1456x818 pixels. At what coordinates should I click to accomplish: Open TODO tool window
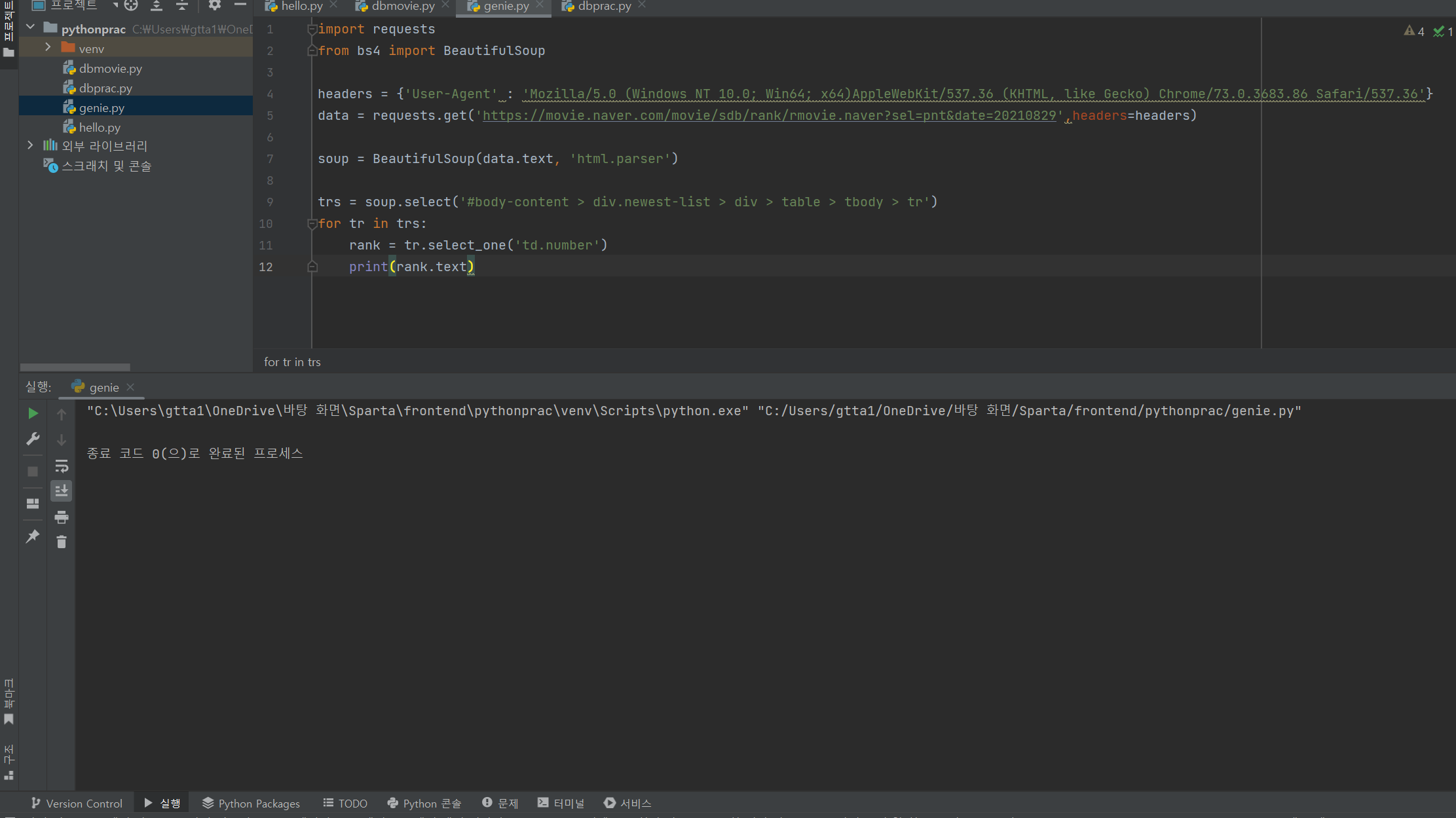345,803
